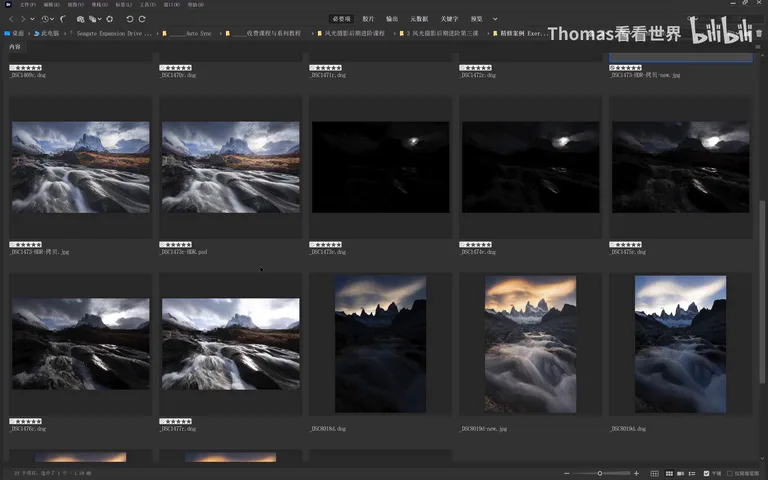This screenshot has width=768, height=480.
Task: Open the 堆栈(S) menu
Action: pyautogui.click(x=99, y=4)
